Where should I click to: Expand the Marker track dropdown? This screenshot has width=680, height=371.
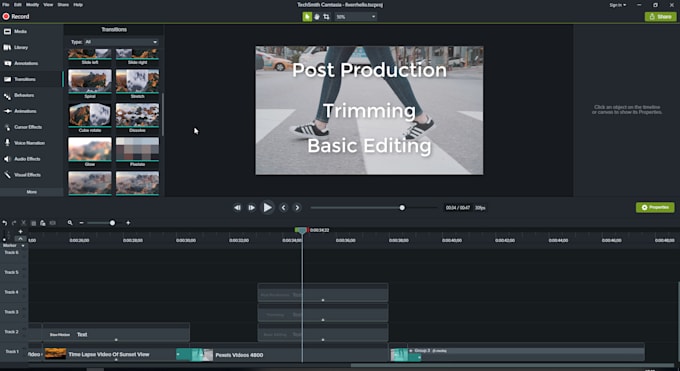(x=23, y=246)
